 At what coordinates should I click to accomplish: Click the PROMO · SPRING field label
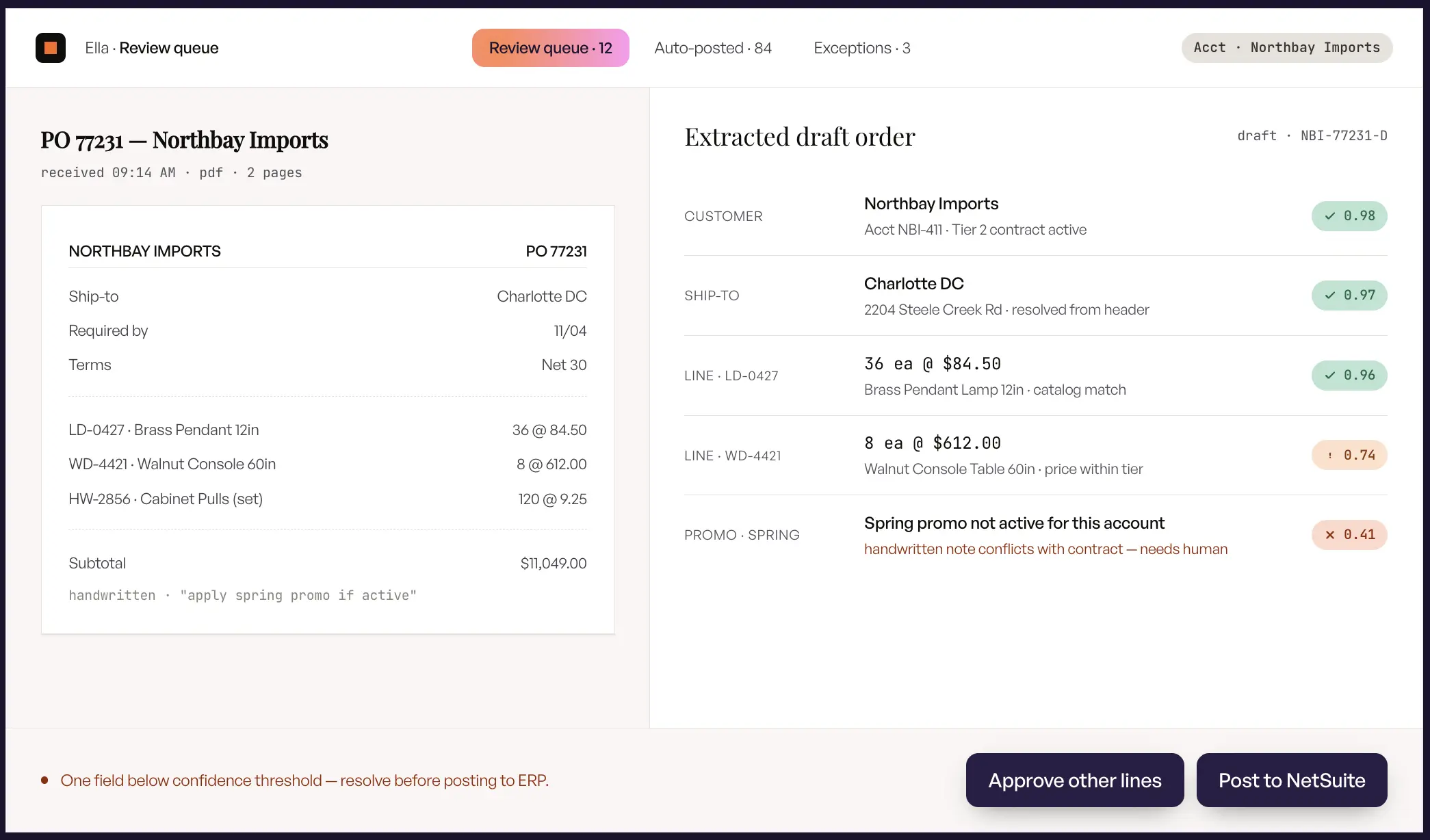[742, 535]
